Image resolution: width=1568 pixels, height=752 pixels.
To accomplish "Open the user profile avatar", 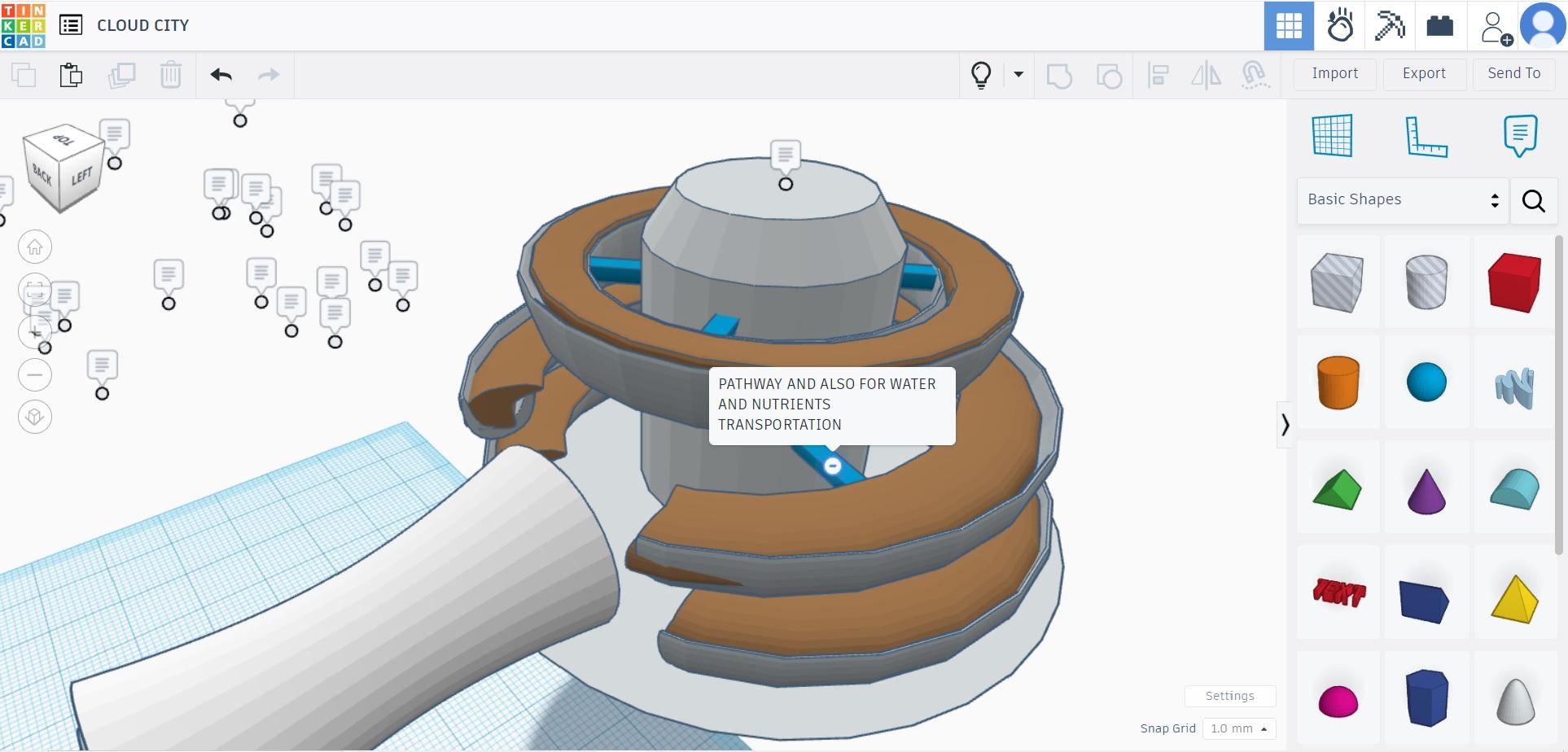I will pyautogui.click(x=1544, y=26).
